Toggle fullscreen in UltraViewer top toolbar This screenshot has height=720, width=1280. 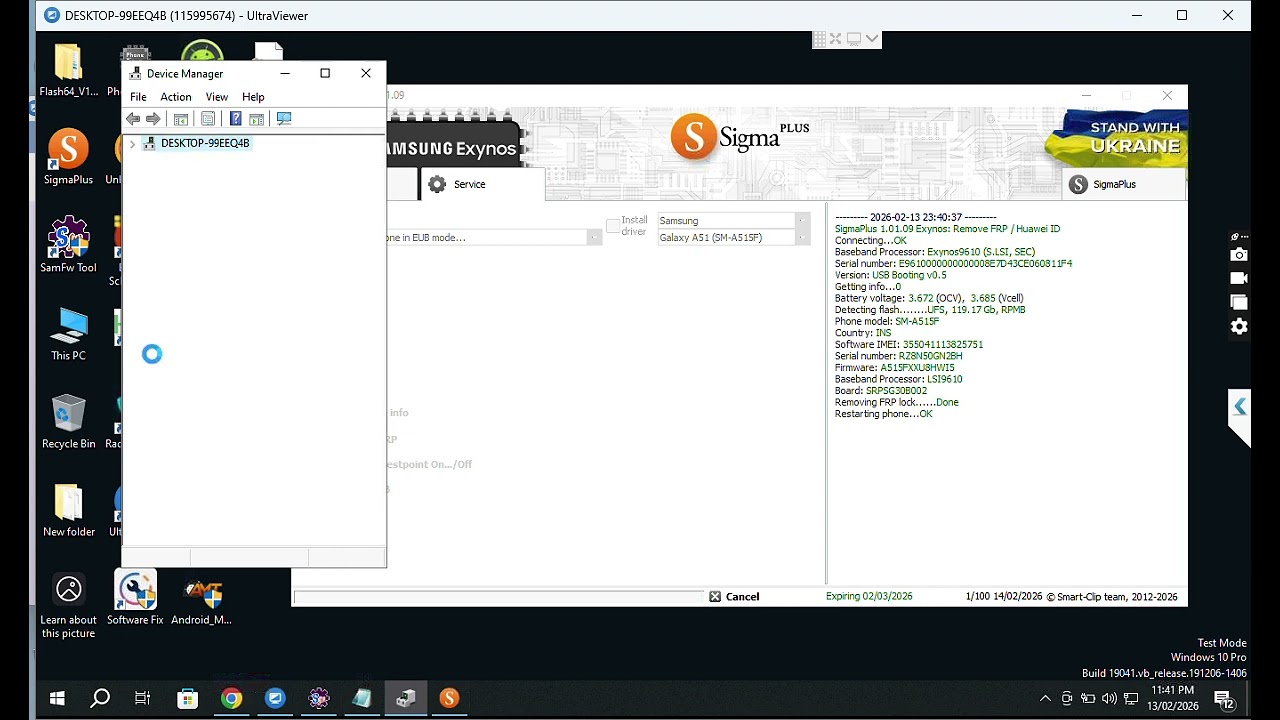pyautogui.click(x=836, y=39)
